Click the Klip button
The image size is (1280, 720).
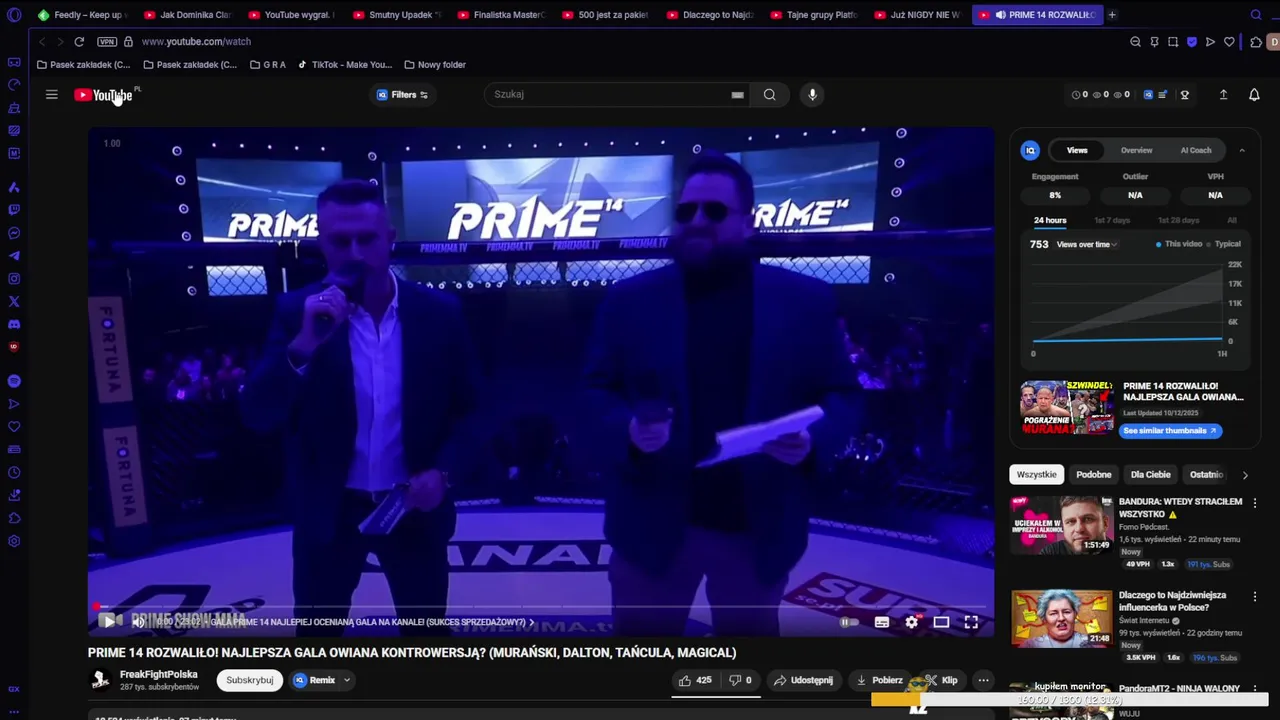coord(941,680)
